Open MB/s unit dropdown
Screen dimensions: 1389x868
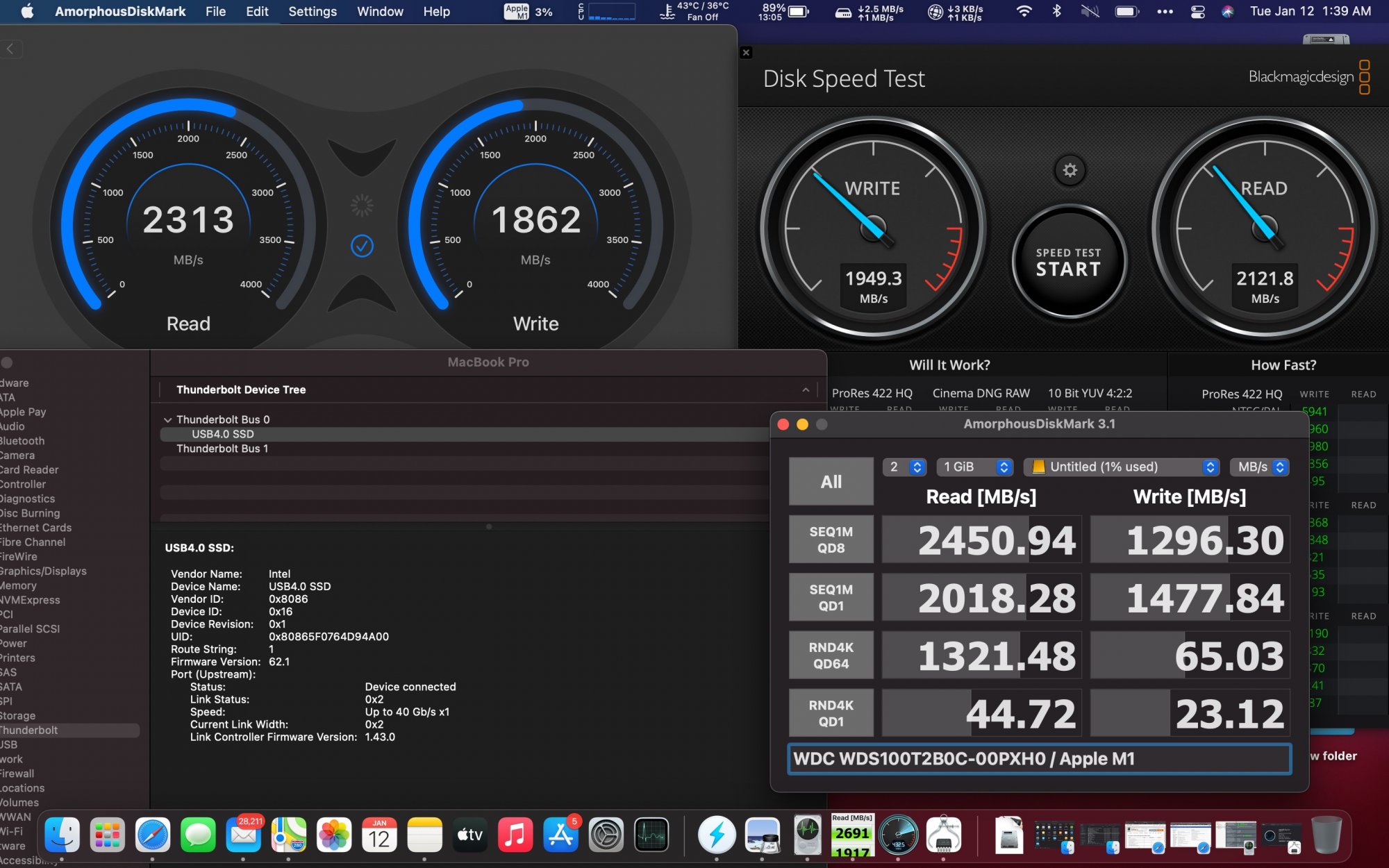(1260, 467)
